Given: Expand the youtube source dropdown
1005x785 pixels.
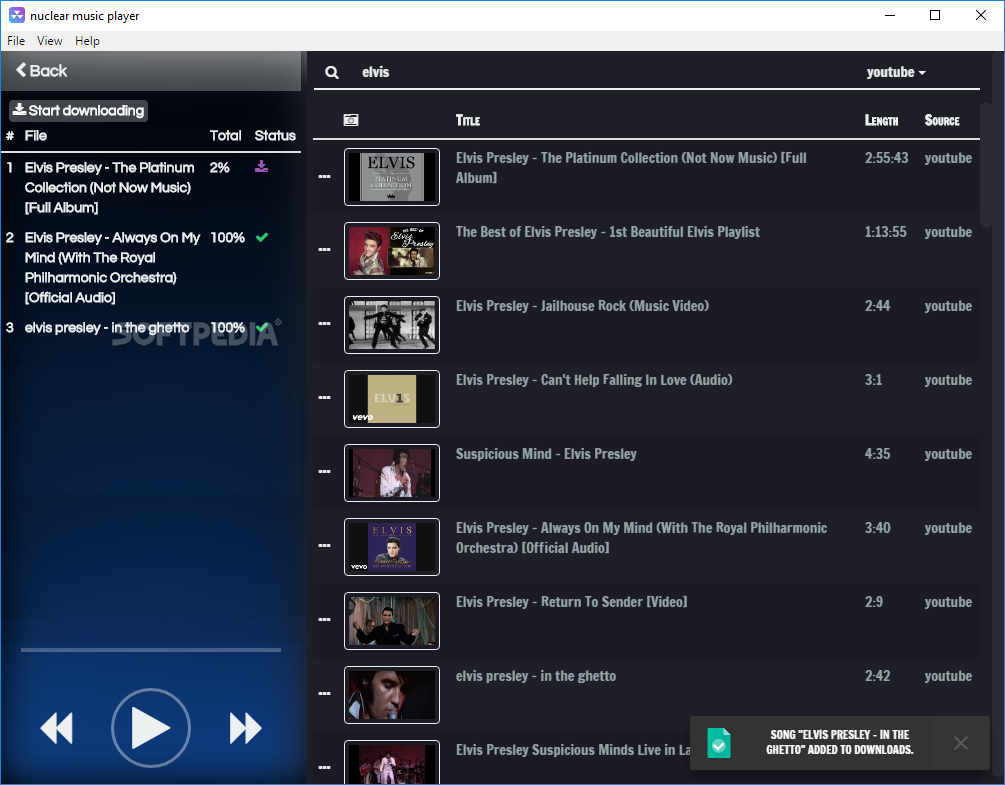Looking at the screenshot, I should [895, 72].
